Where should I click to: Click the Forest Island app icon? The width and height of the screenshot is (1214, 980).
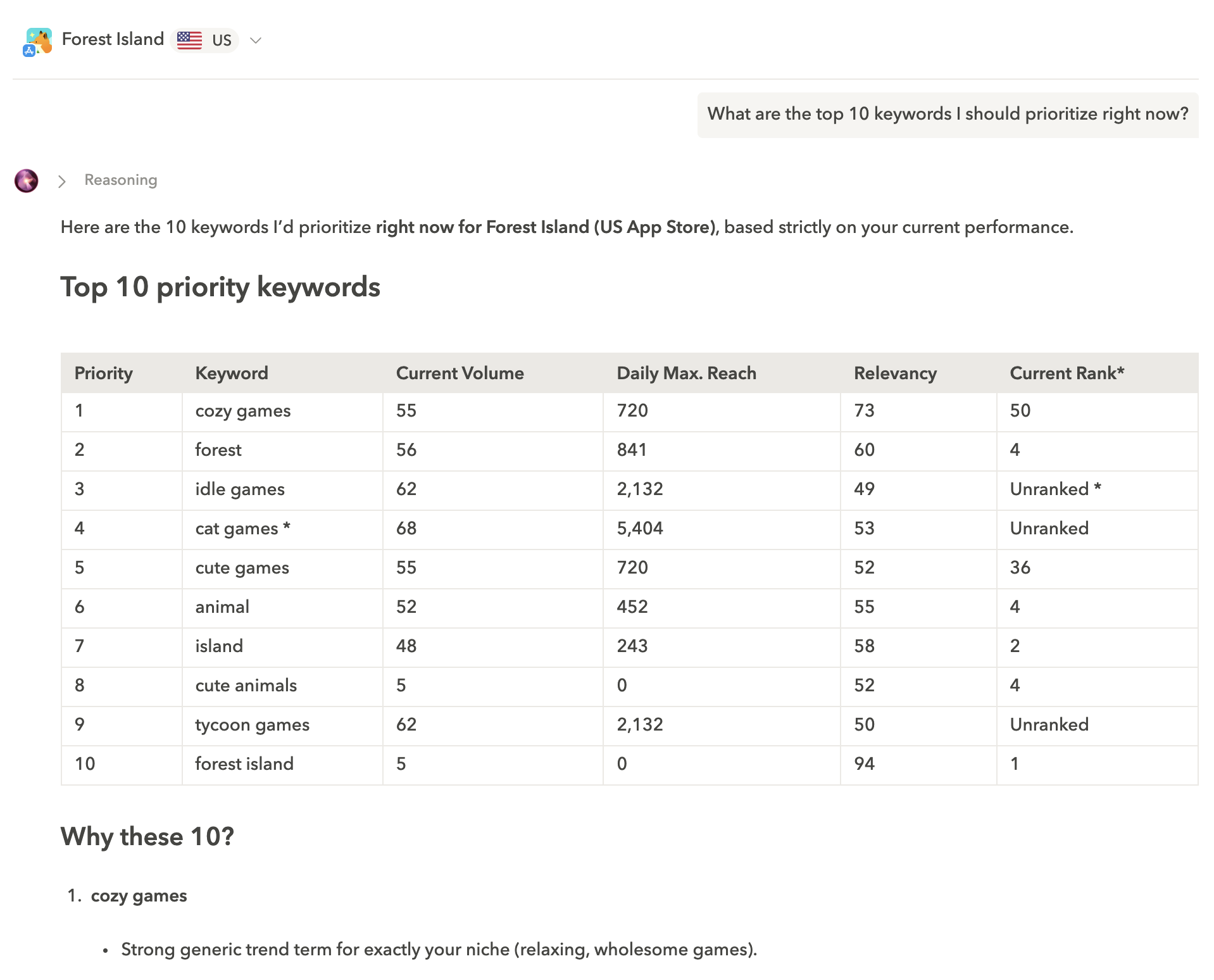click(x=37, y=41)
